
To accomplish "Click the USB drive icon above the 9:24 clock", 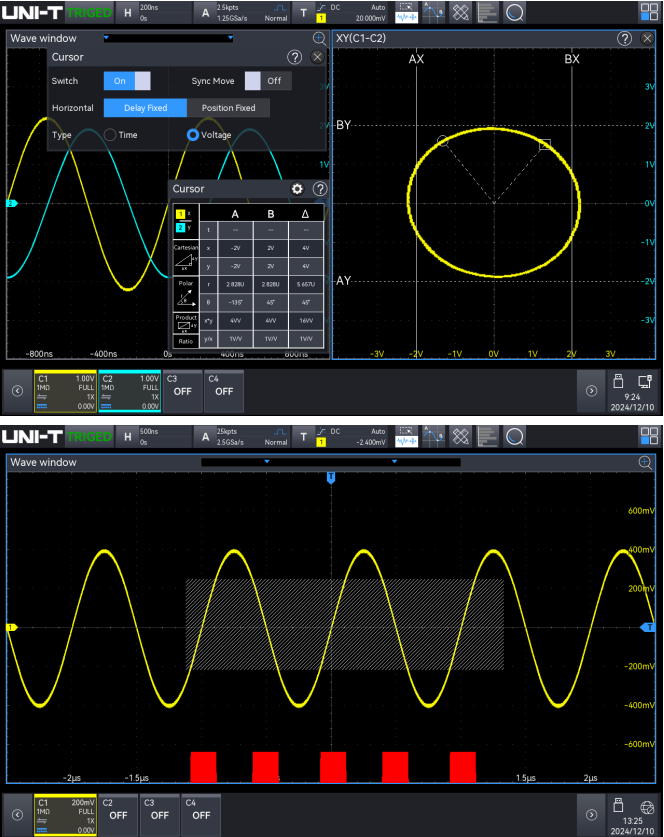I will coord(618,380).
